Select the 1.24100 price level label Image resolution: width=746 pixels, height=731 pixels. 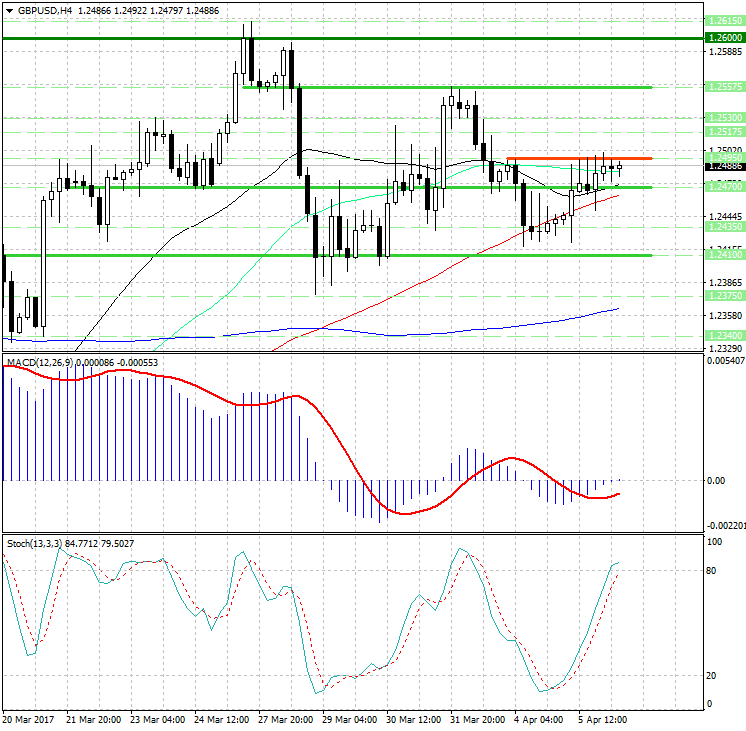click(x=724, y=255)
